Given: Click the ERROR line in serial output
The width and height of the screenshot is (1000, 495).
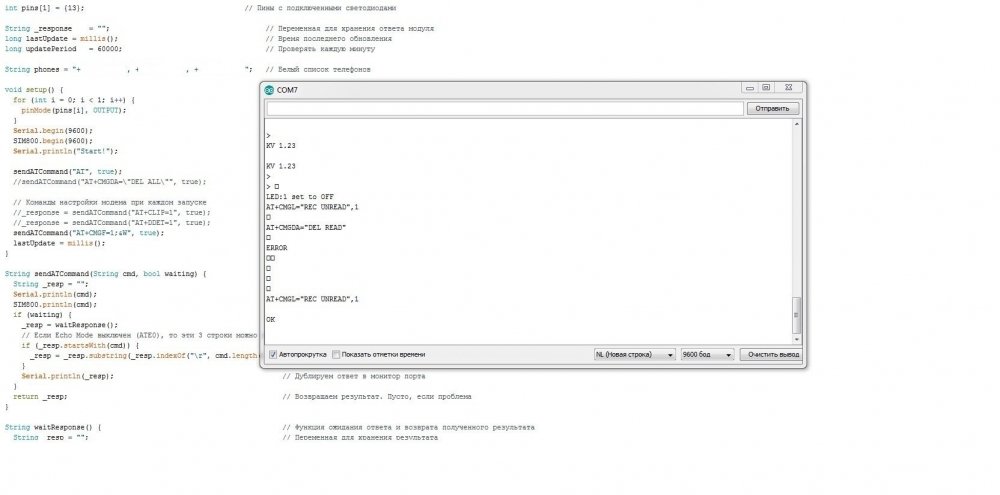Looking at the screenshot, I should point(277,248).
